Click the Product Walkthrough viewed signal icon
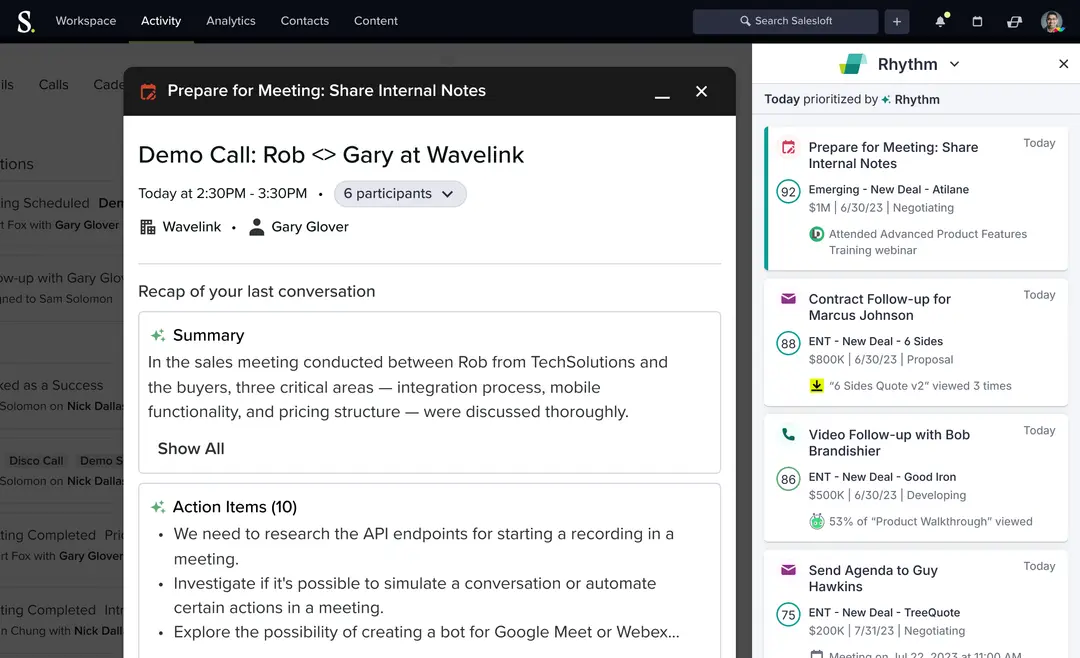The image size is (1080, 658). coord(816,522)
